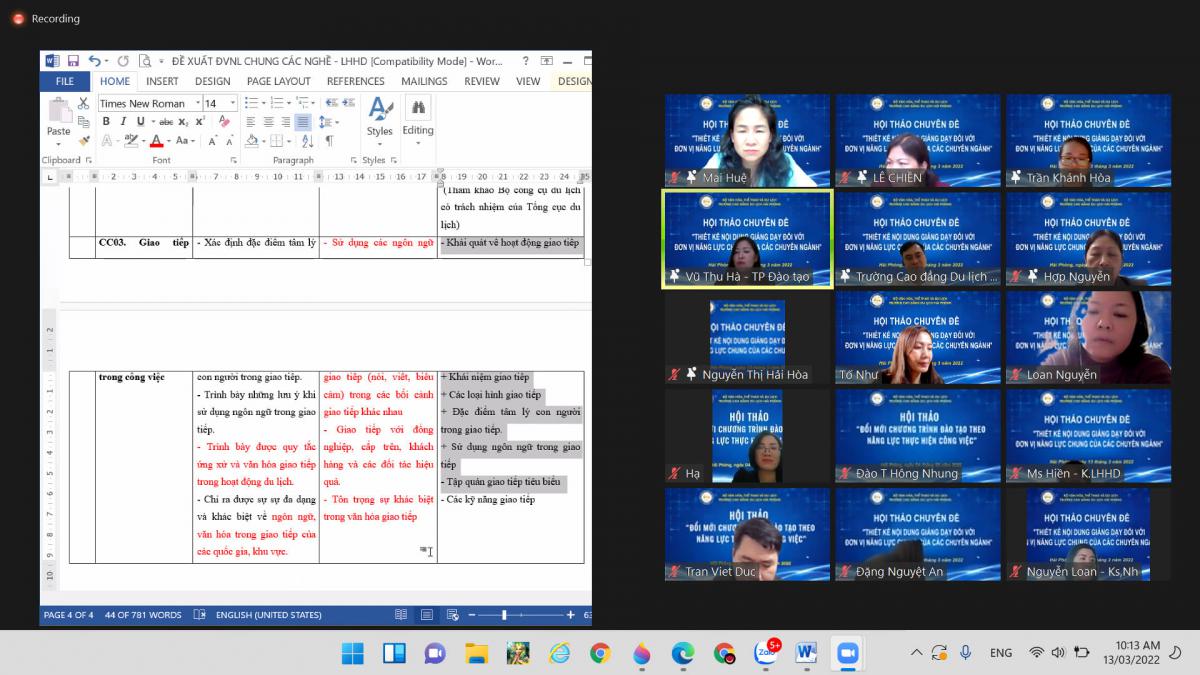Image resolution: width=1200 pixels, height=675 pixels.
Task: Shrink the font size
Action: point(230,141)
